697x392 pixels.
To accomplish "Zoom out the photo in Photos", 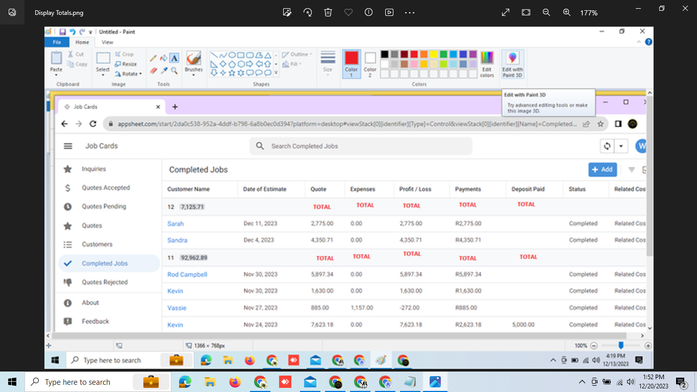I will (x=546, y=12).
